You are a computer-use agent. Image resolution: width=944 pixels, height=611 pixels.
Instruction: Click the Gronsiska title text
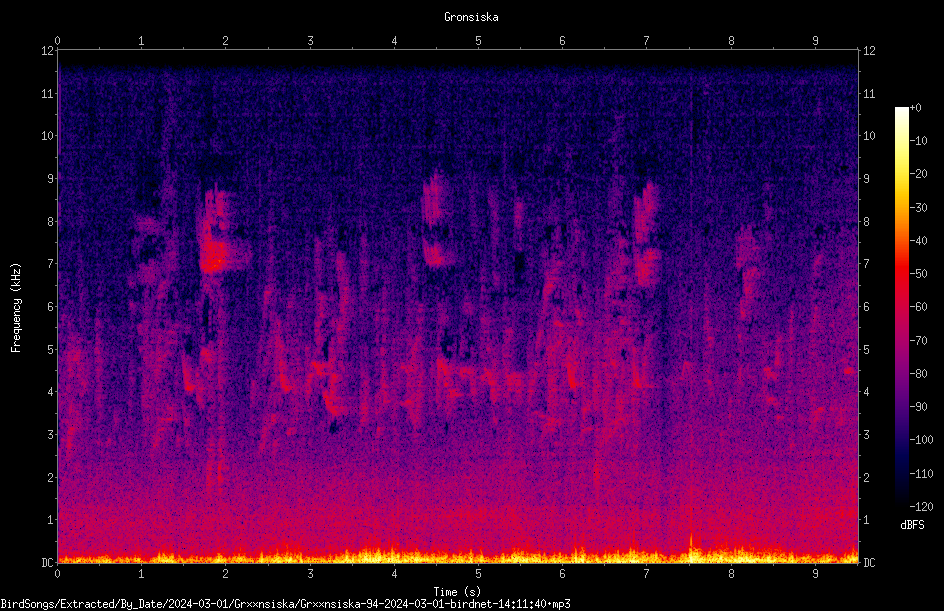click(x=471, y=17)
